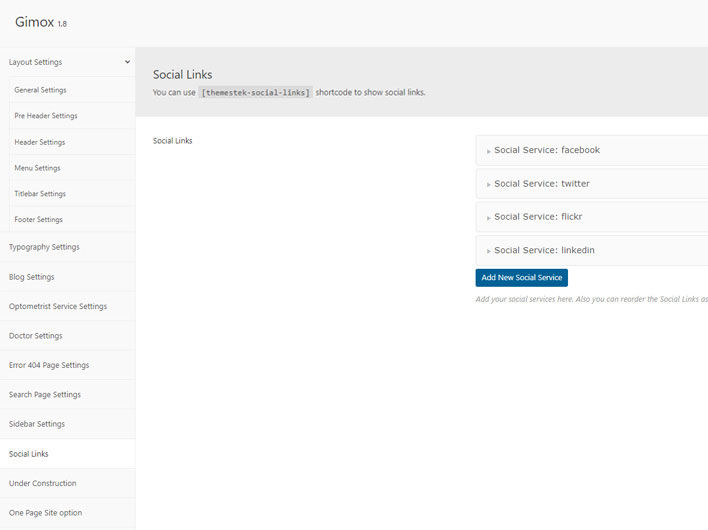Go to Header Settings
Image resolution: width=708 pixels, height=530 pixels.
tap(40, 142)
